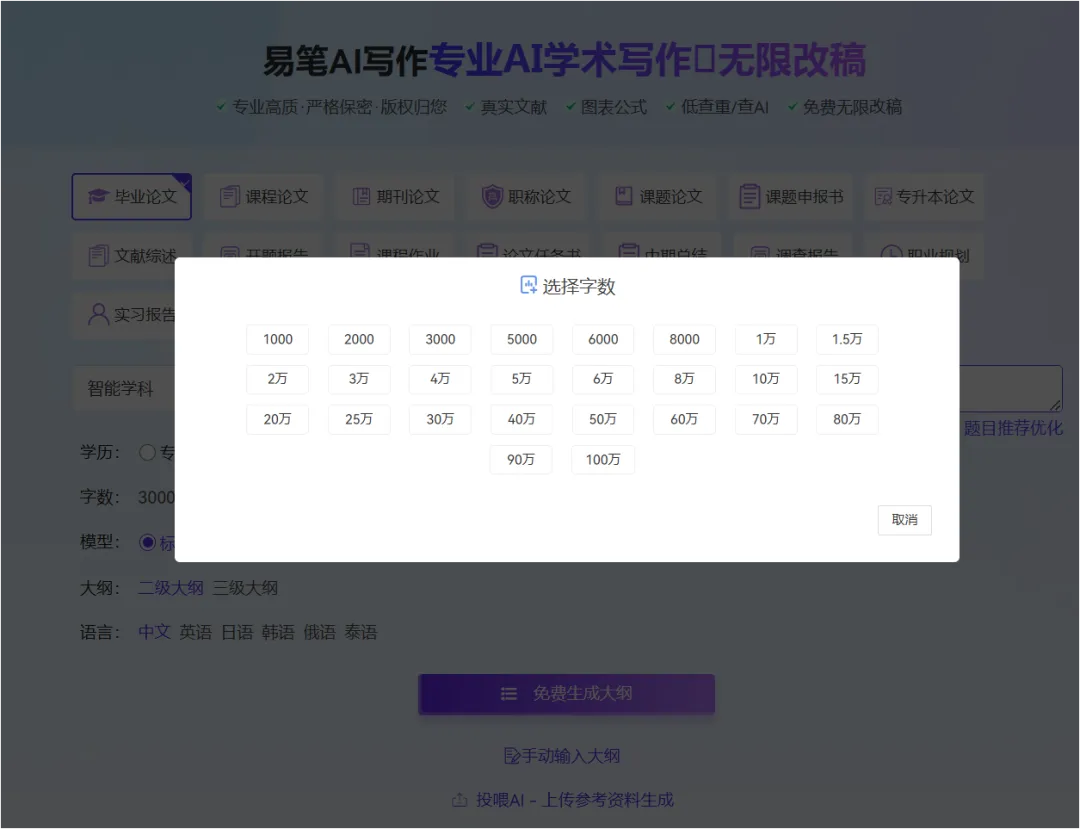The height and width of the screenshot is (829, 1080).
Task: Click the 智能学科 input field
Action: (x=124, y=388)
